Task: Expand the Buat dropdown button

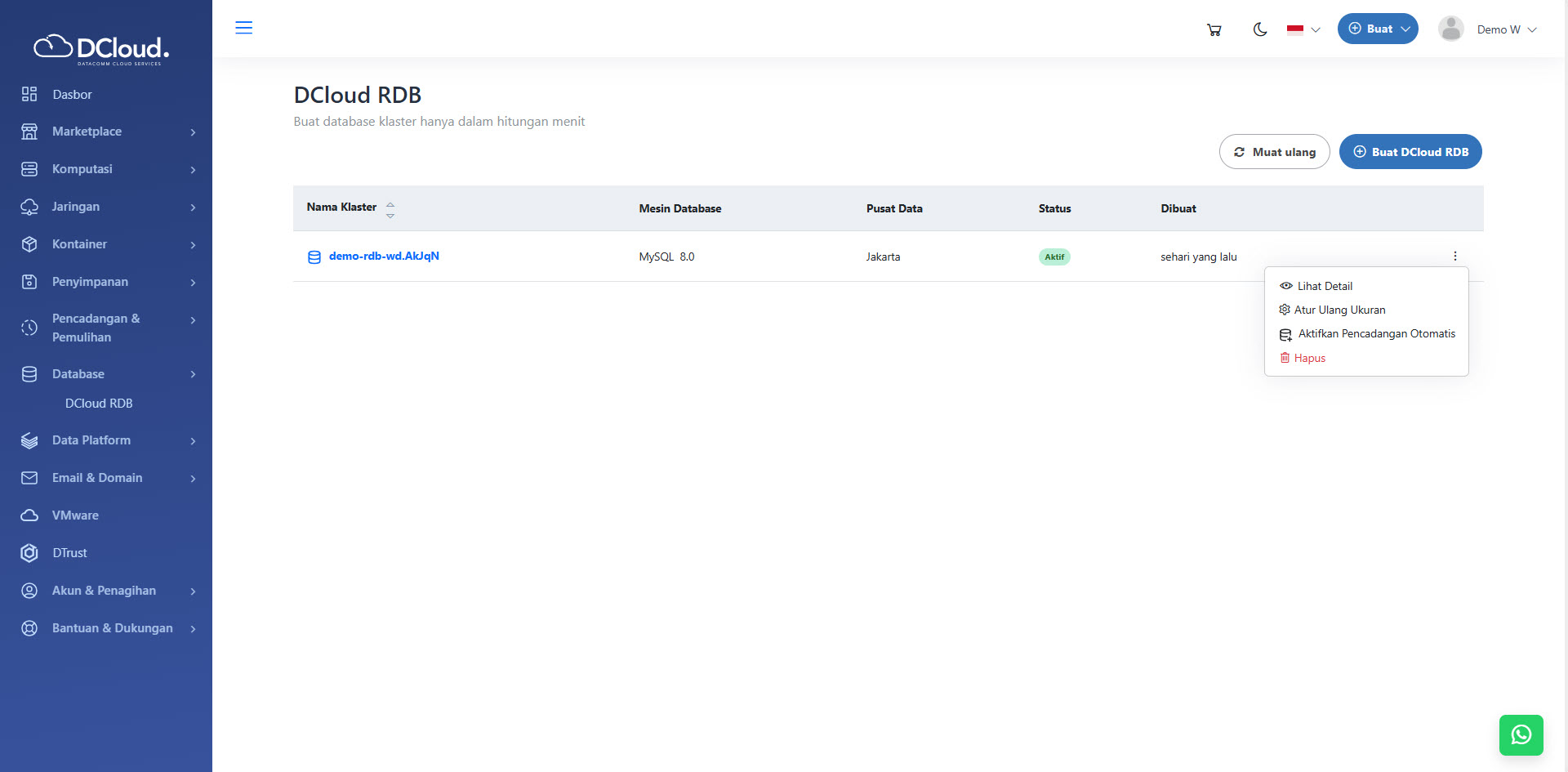Action: [1378, 29]
